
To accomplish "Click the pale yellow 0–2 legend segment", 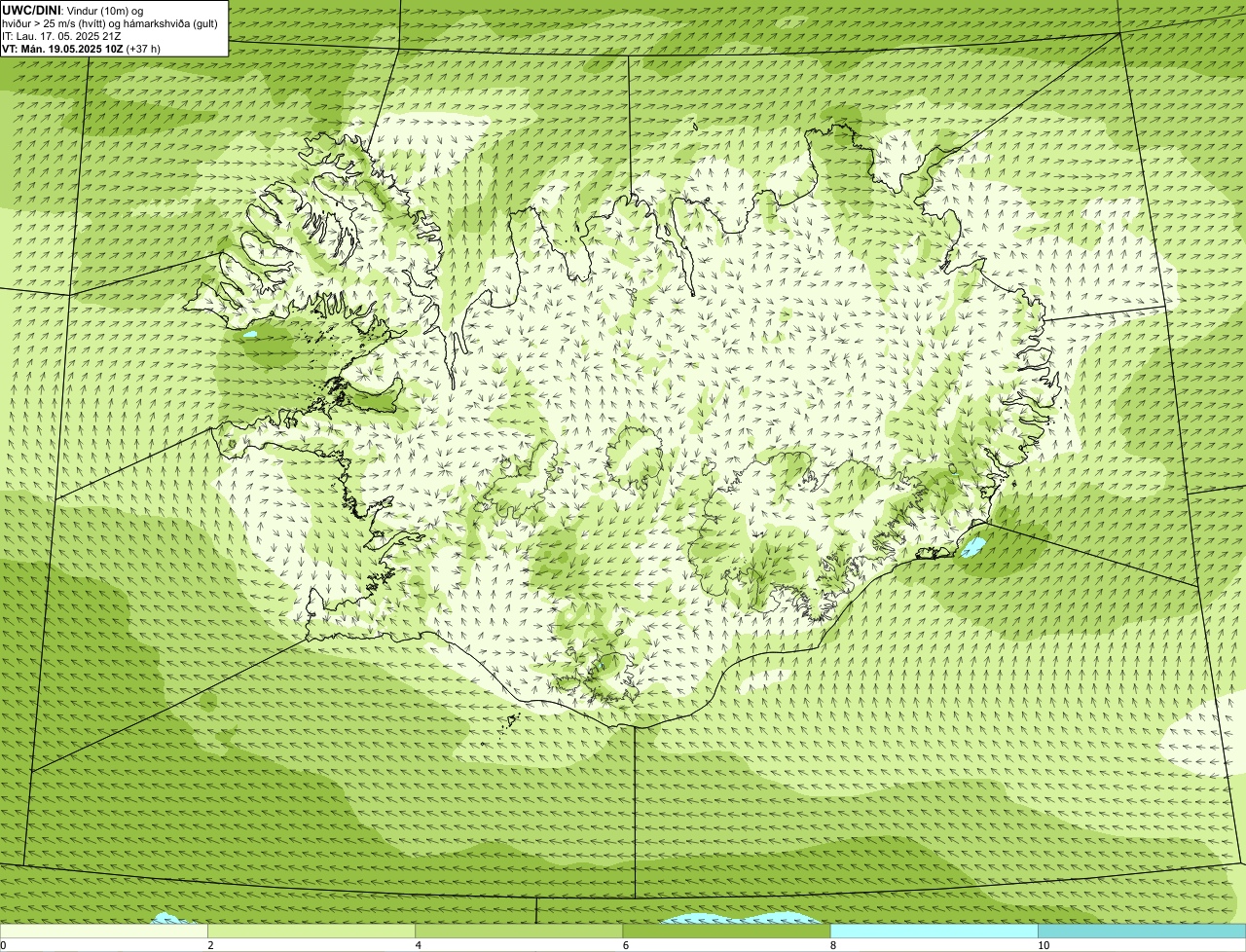I will 104,932.
